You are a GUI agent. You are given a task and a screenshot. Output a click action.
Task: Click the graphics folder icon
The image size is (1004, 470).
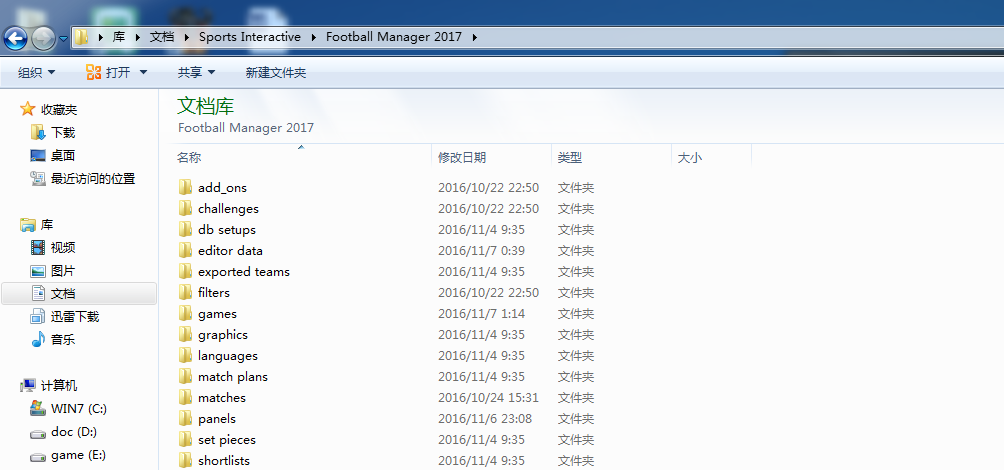(x=186, y=334)
